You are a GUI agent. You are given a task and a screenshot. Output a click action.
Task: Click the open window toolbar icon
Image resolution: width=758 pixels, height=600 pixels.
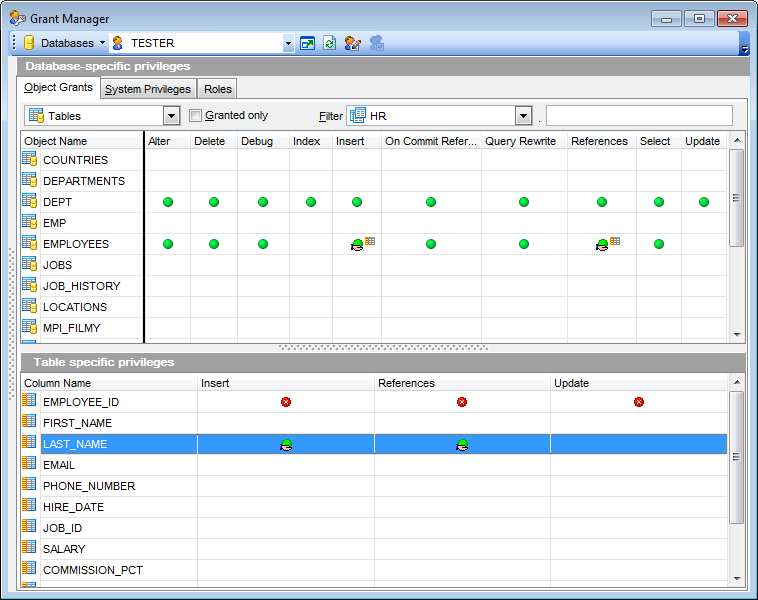(x=307, y=43)
